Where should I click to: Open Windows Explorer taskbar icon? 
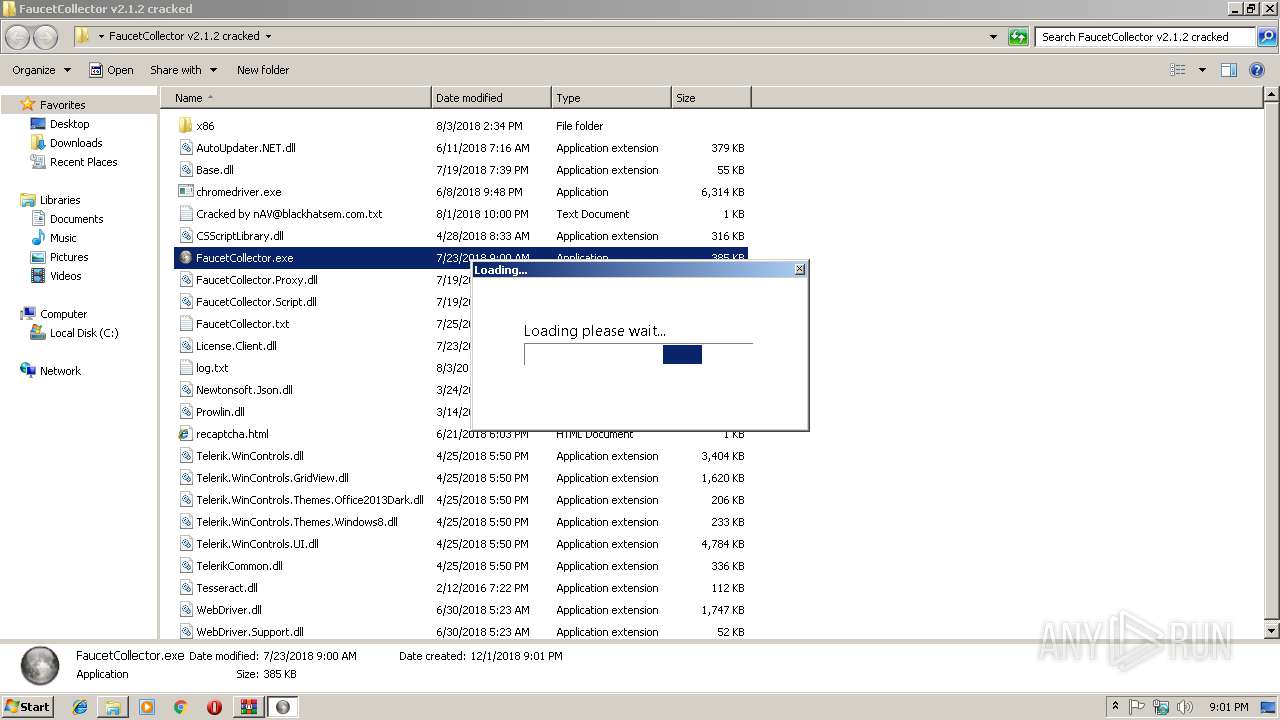pos(113,707)
